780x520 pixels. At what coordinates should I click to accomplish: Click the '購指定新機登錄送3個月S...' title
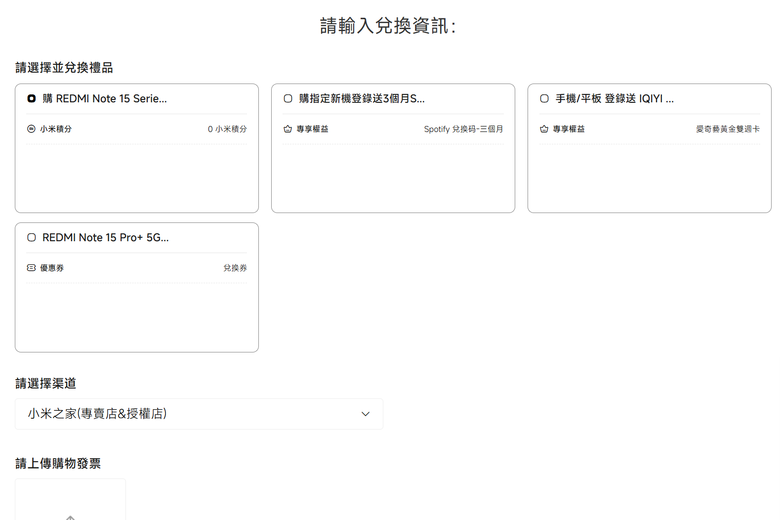(x=362, y=99)
